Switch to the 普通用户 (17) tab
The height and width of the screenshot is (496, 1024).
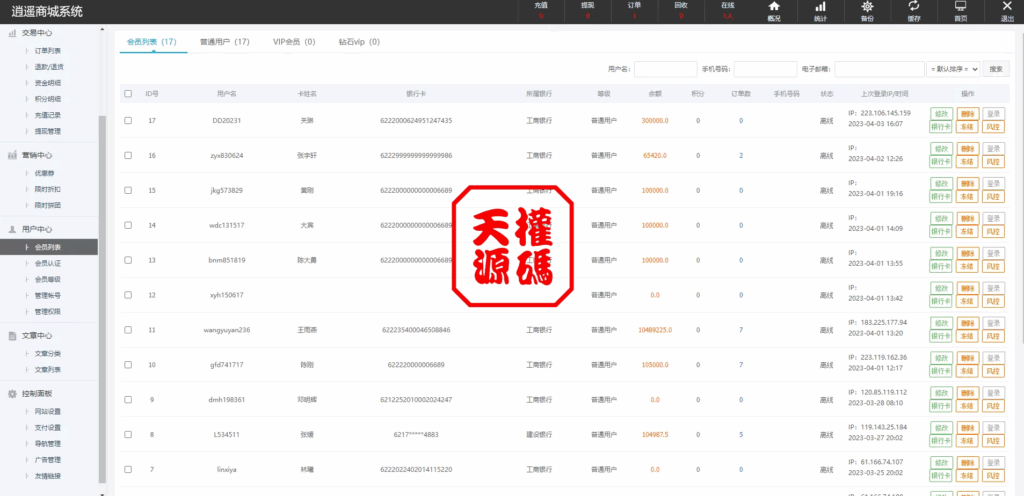click(x=225, y=42)
